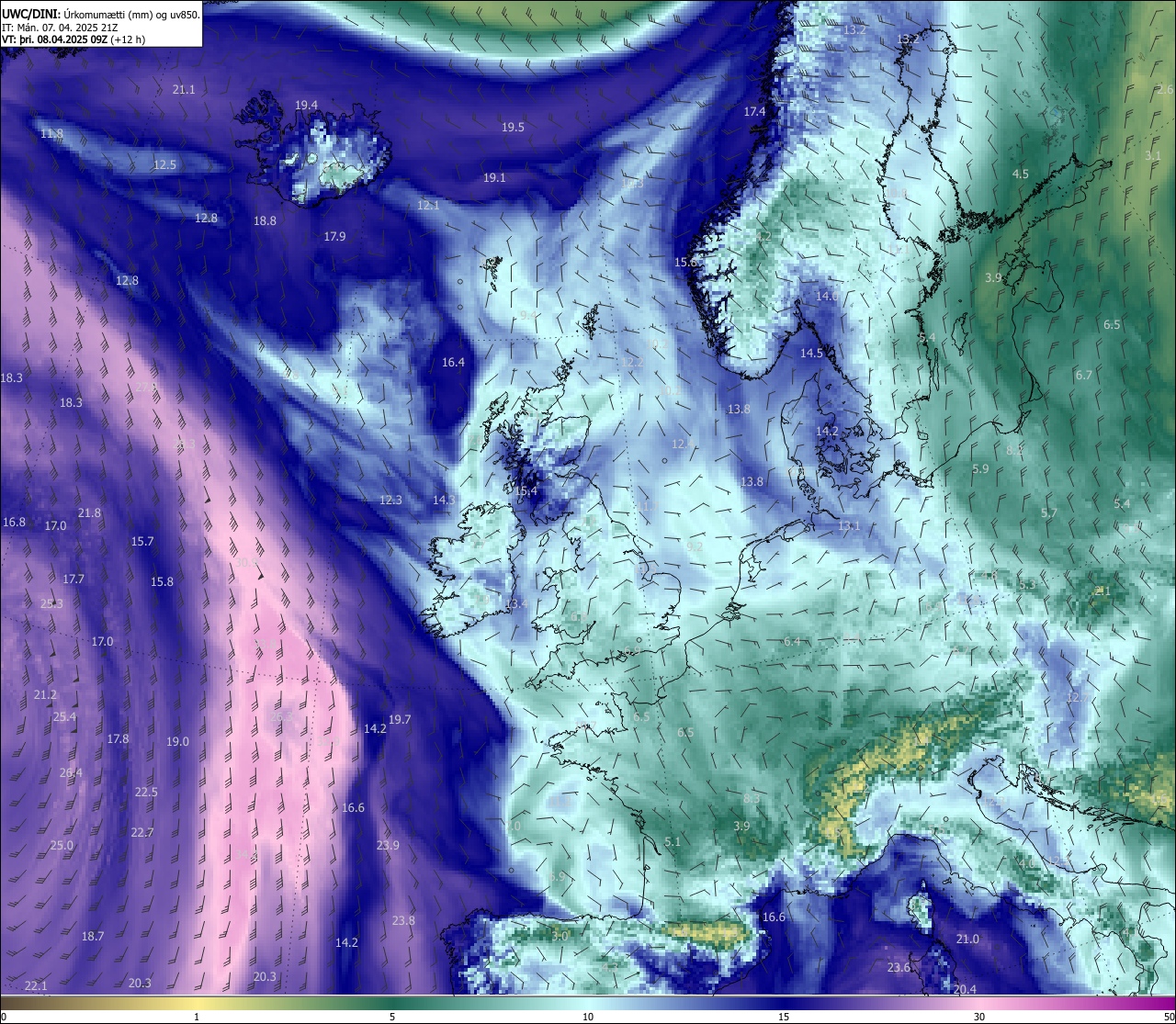Click the map value 18.7
The width and height of the screenshot is (1176, 1024).
(92, 937)
